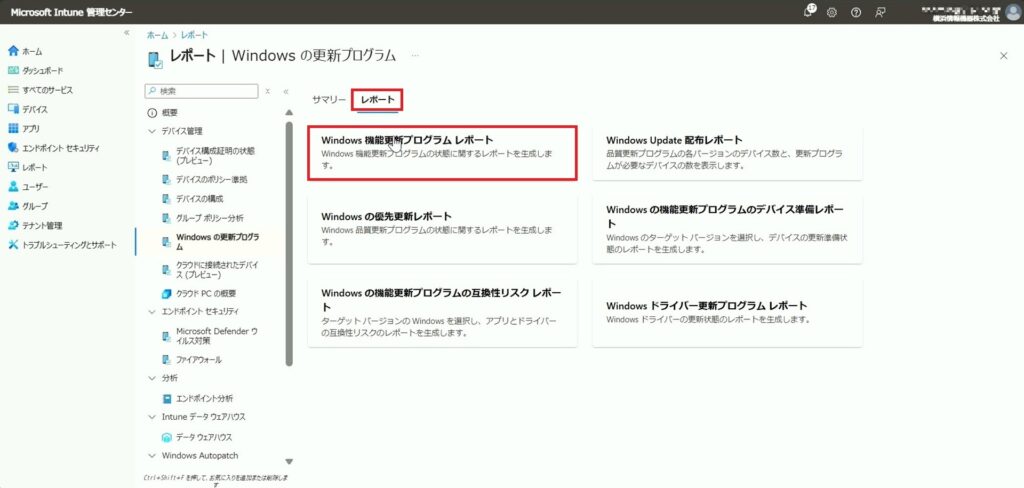This screenshot has width=1024, height=488.
Task: Click icon beside デバイスのポリシー準拠
Action: 167,179
